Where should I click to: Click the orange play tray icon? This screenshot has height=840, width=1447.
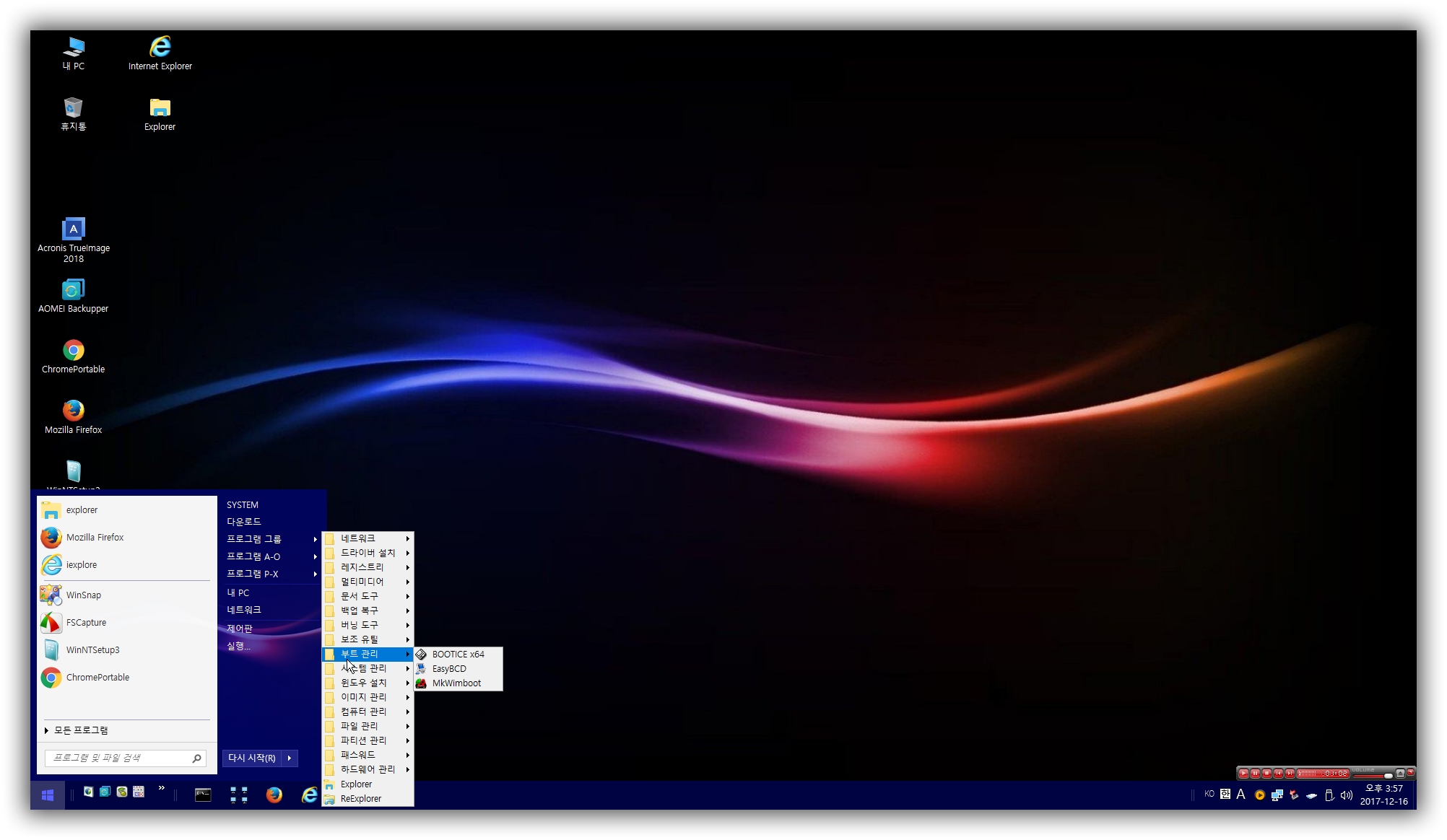click(x=1260, y=795)
